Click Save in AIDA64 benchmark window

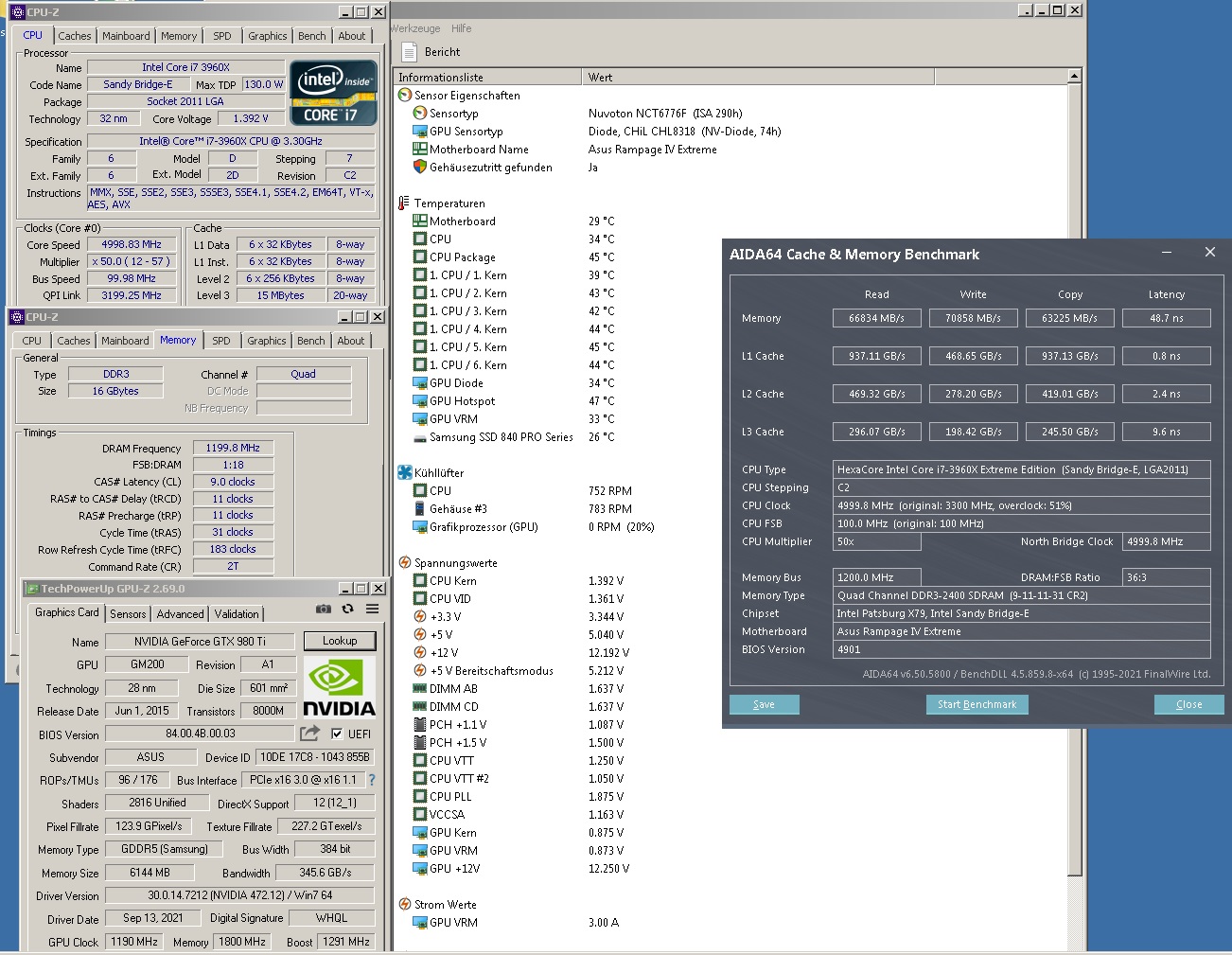click(x=765, y=704)
